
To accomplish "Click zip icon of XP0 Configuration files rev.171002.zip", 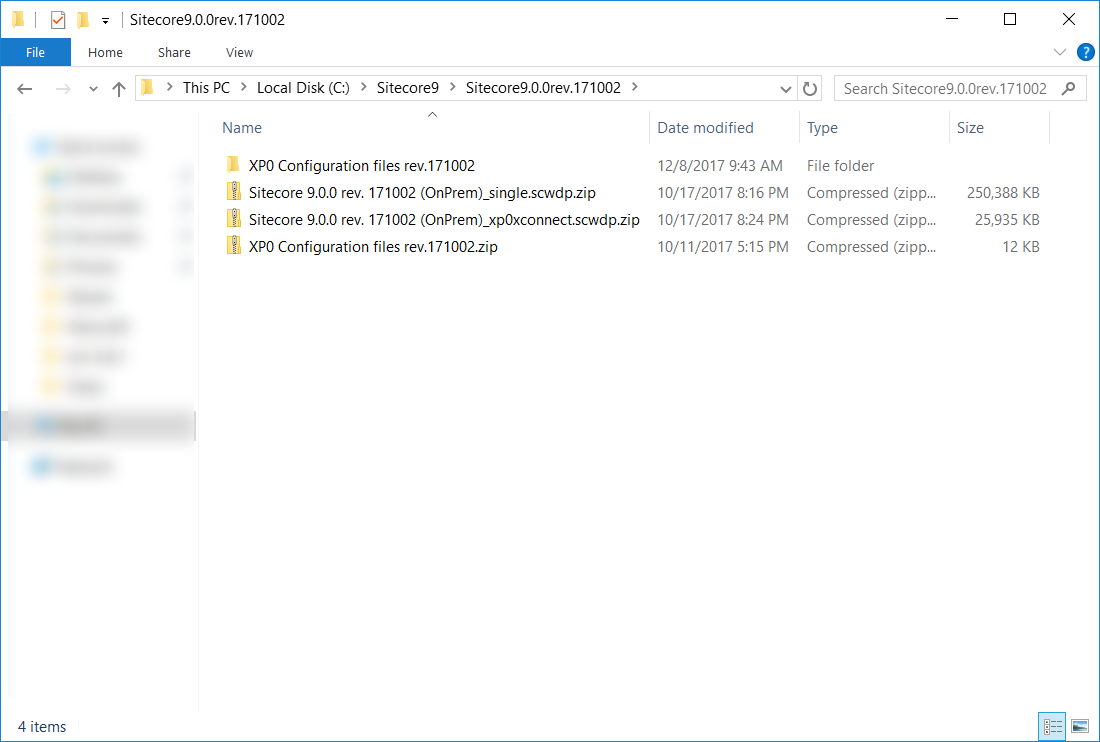I will click(x=234, y=245).
